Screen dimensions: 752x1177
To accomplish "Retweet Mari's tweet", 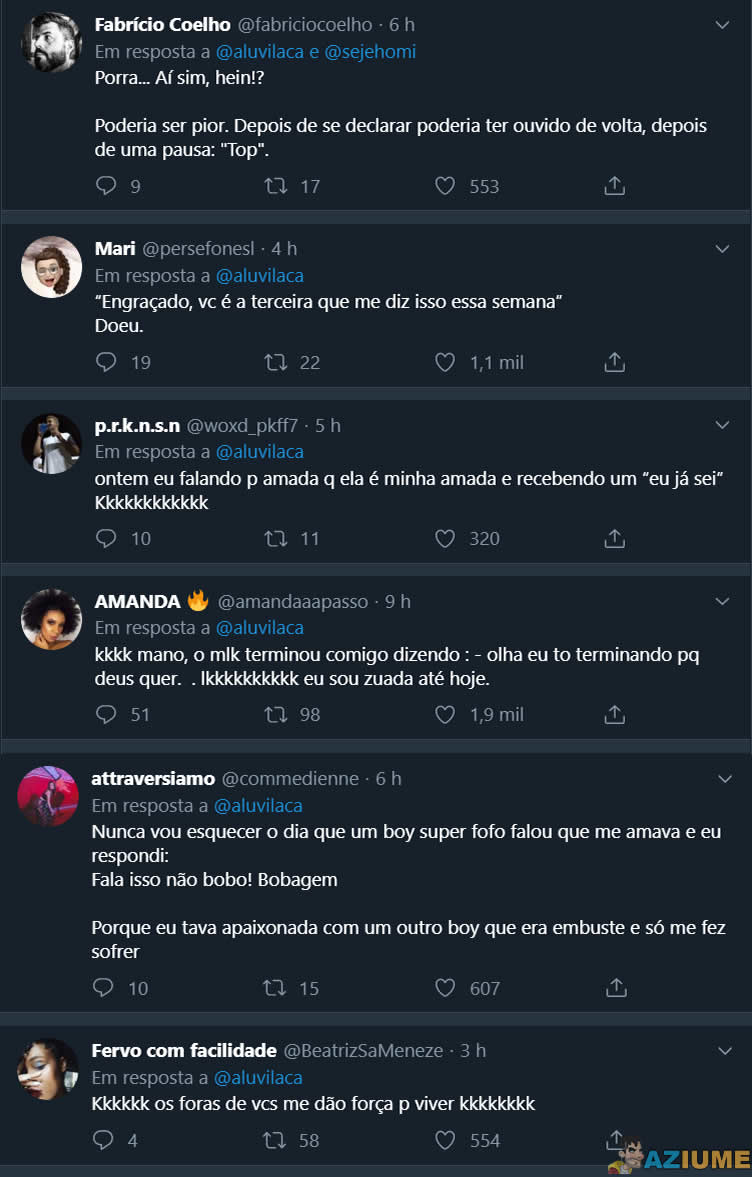I will click(277, 362).
